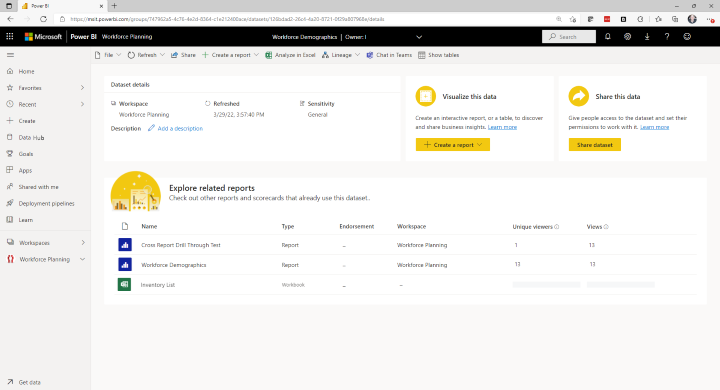Sort by the Endorsement column header
Screen dimensions: 720x390
357,226
